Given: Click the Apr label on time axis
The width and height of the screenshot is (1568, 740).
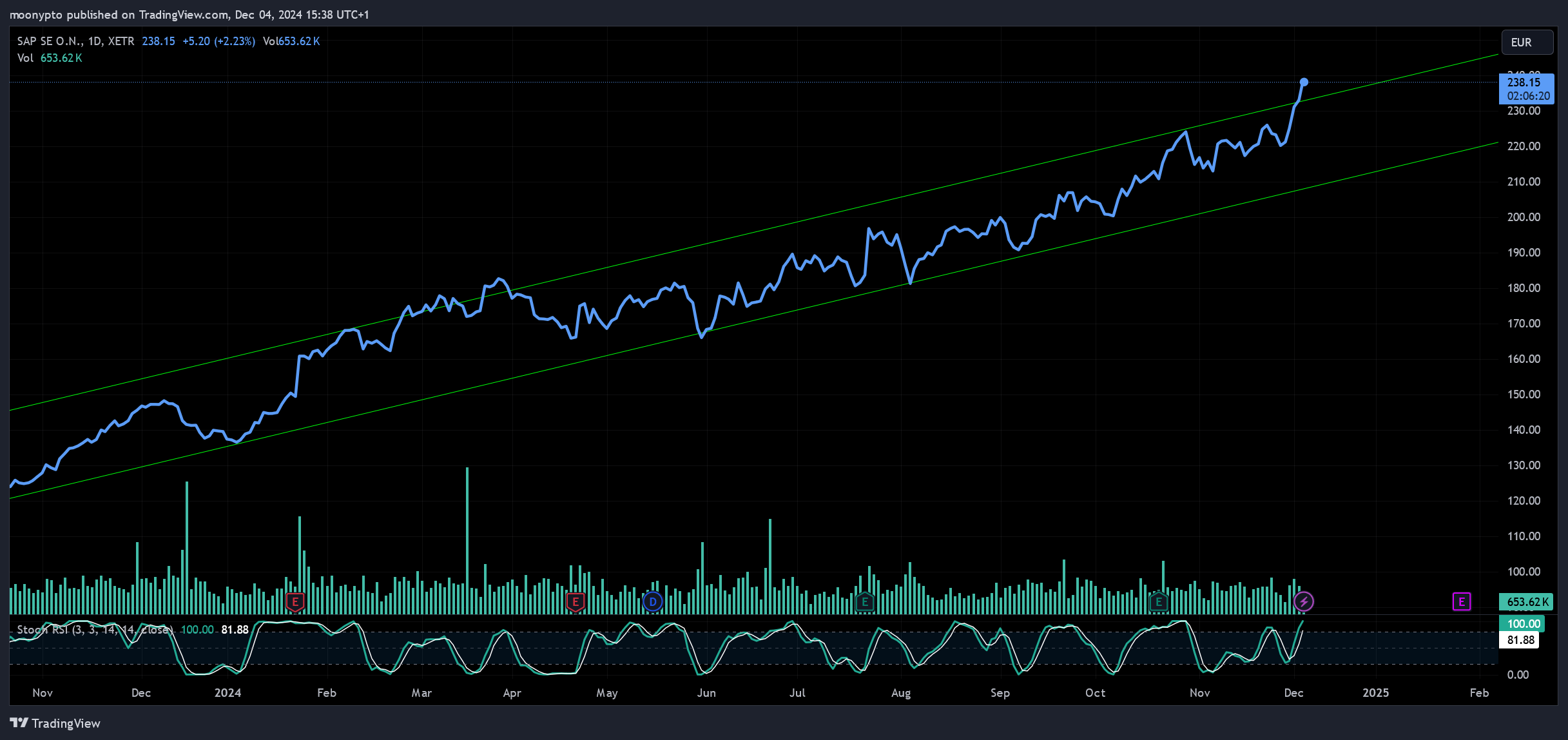Looking at the screenshot, I should (512, 693).
